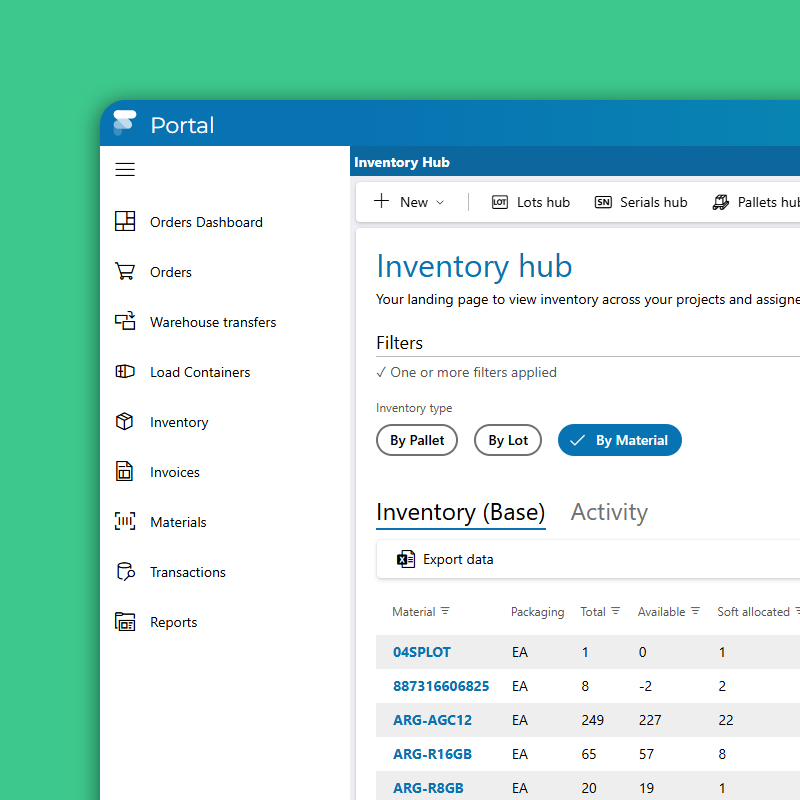Image resolution: width=800 pixels, height=800 pixels.
Task: Open Warehouse transfers icon in sidebar
Action: click(x=125, y=322)
